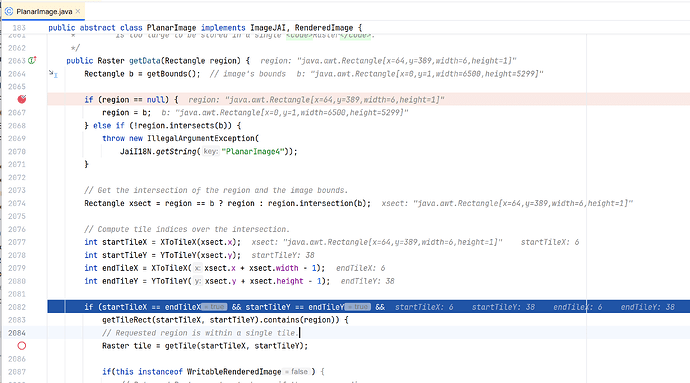Click the sticky header 'PlanarImage' class name

coord(171,28)
